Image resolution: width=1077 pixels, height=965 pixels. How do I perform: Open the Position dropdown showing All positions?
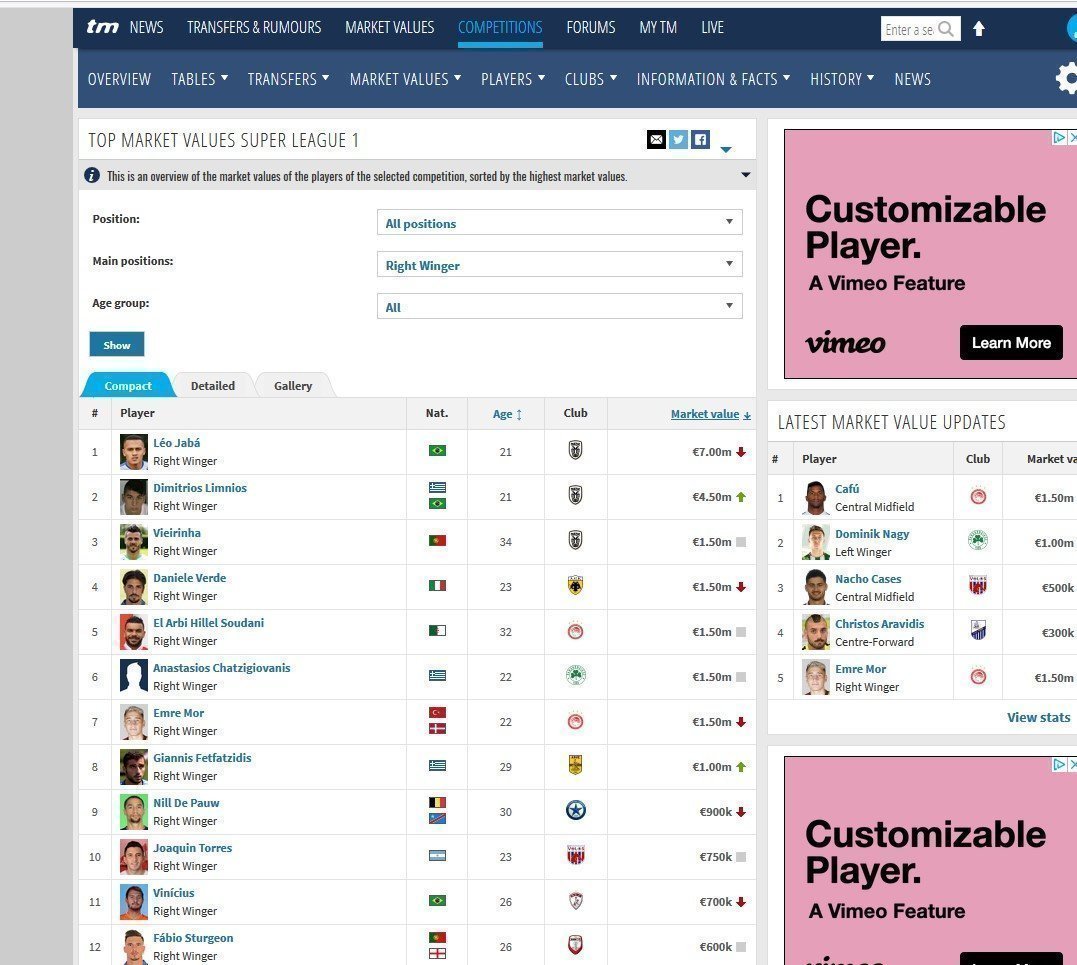tap(559, 222)
